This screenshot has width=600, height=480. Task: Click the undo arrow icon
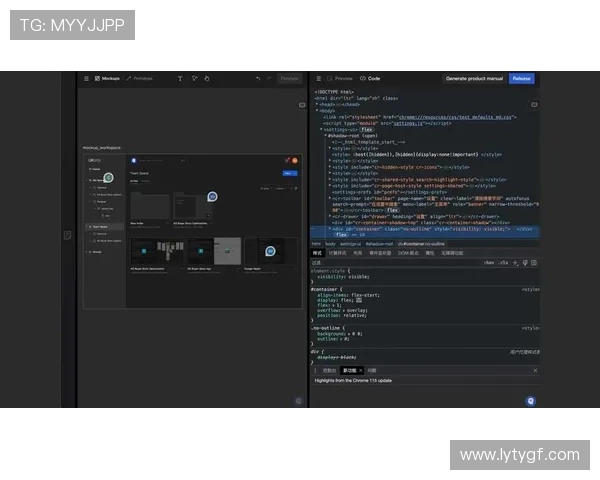(x=258, y=78)
